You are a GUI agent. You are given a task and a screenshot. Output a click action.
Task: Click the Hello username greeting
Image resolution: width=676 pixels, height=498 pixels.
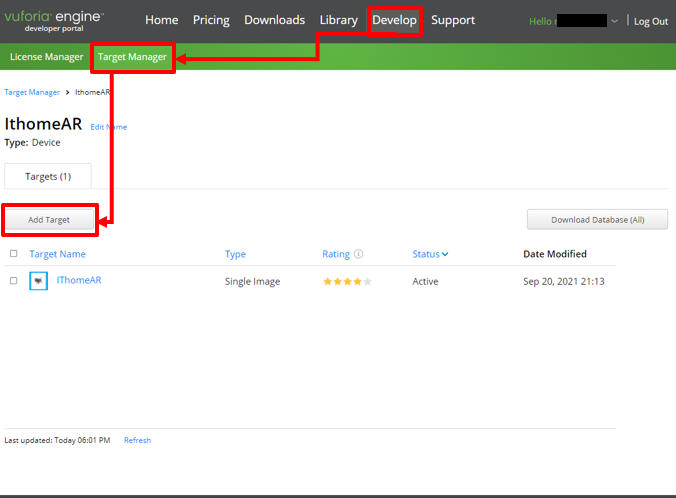pos(568,21)
